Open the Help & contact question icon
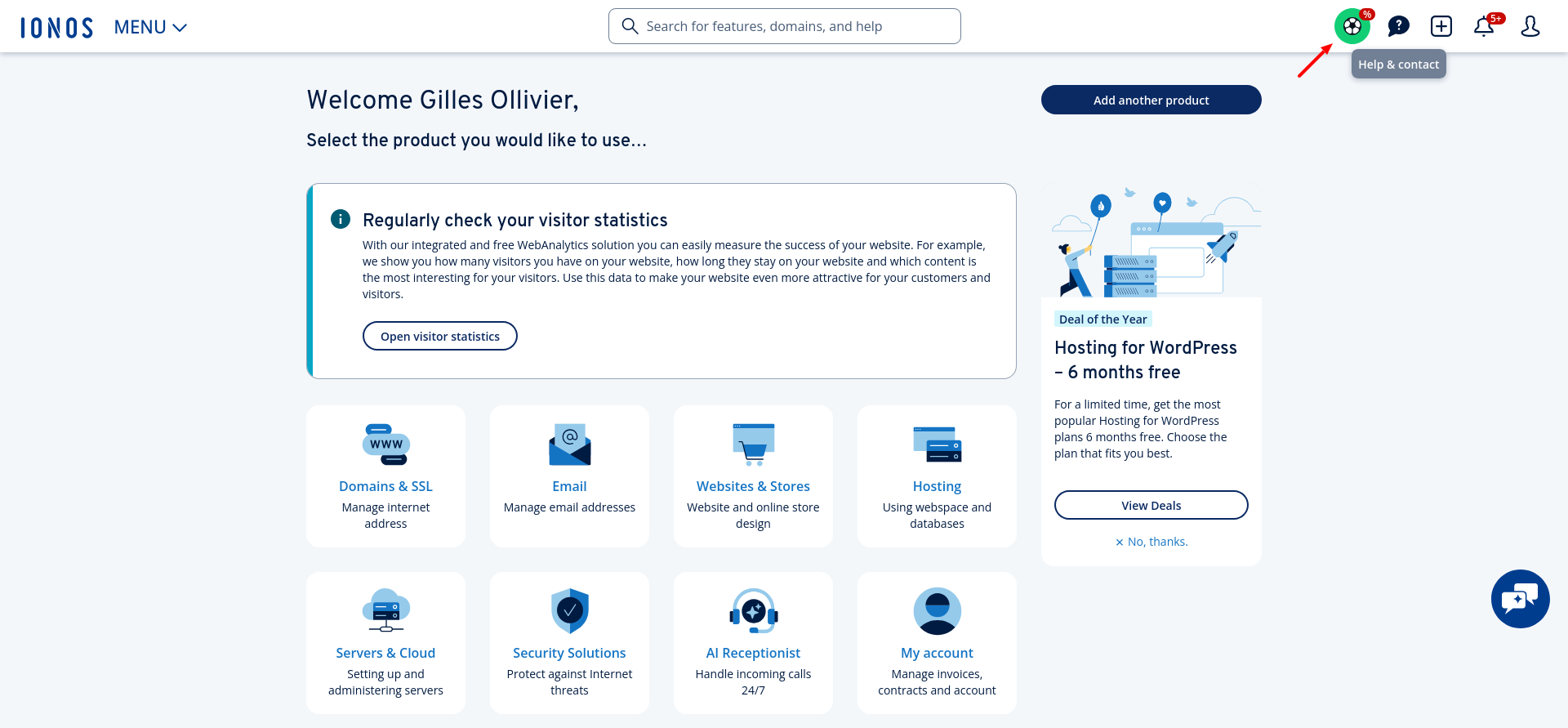Screen dimensions: 1568x728 (x=1398, y=26)
